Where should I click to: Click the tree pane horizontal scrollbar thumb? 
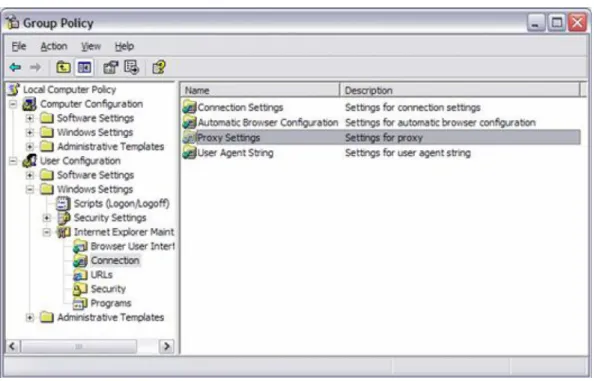pyautogui.click(x=79, y=346)
